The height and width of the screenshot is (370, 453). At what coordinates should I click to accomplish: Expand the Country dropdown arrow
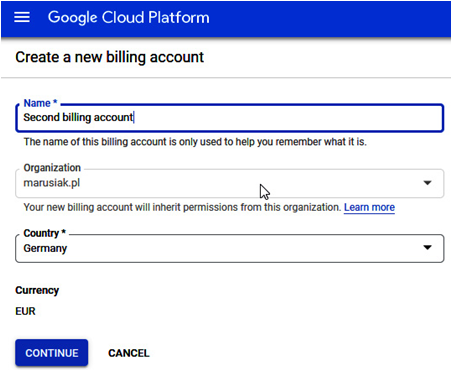pos(427,247)
